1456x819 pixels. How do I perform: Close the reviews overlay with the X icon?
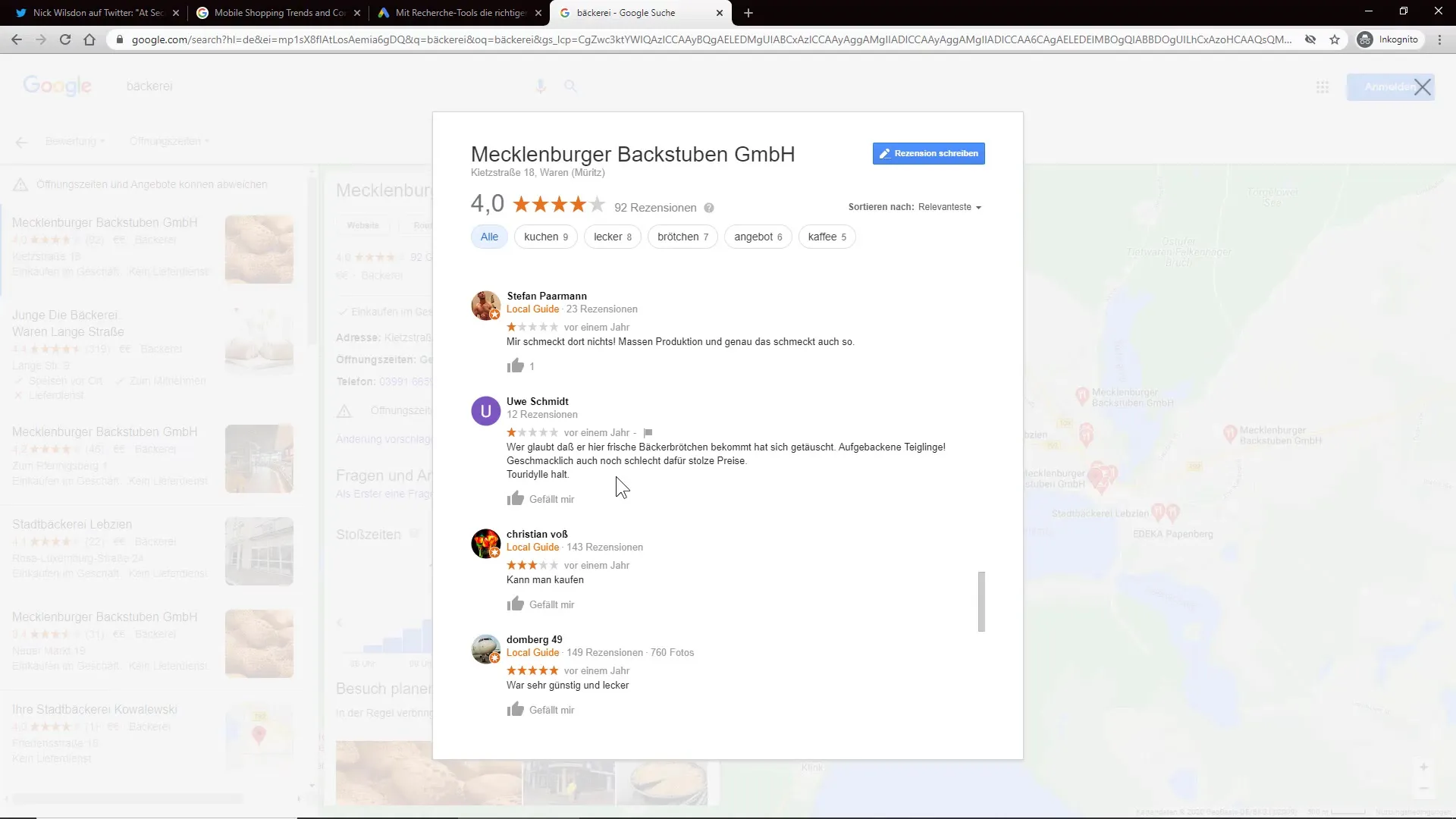[1422, 87]
